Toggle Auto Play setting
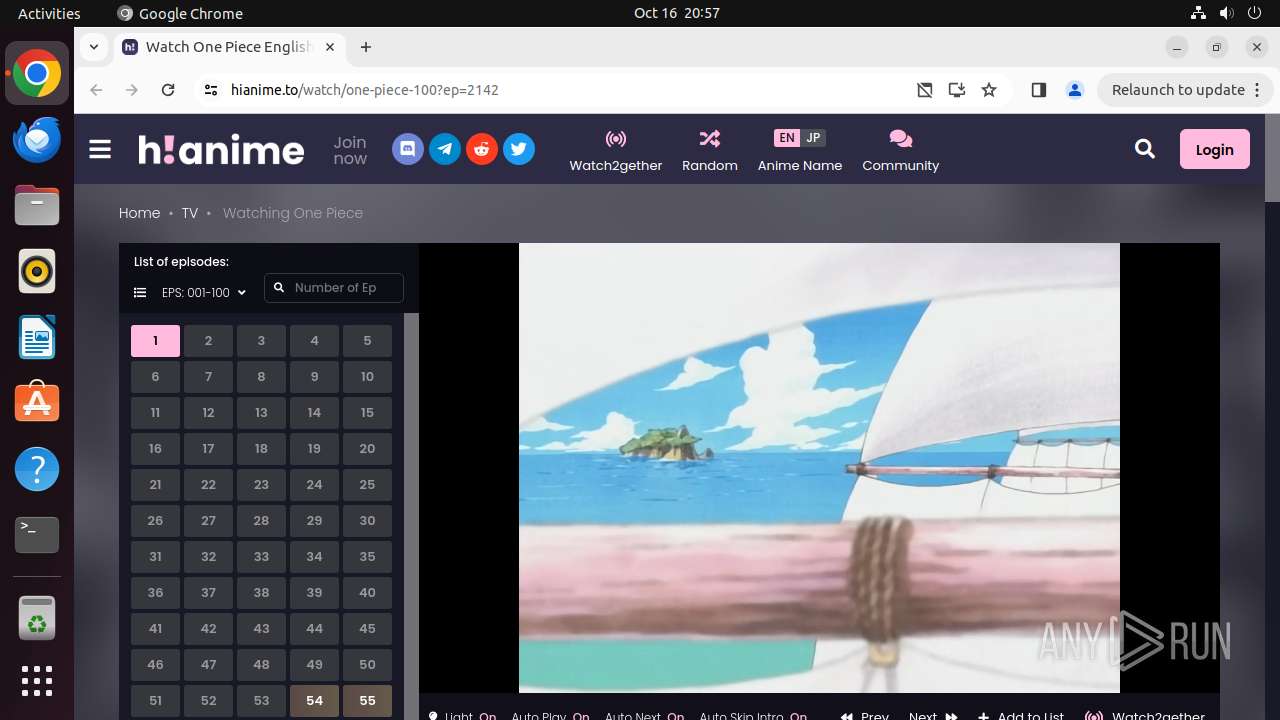The height and width of the screenshot is (720, 1280). pos(550,716)
